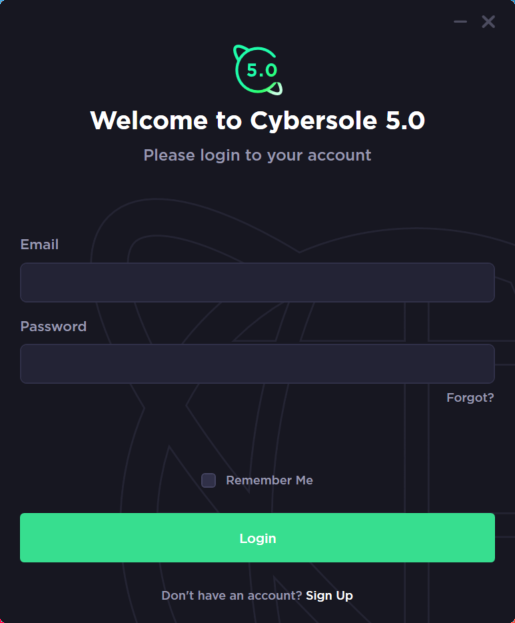Focus the Email input field

coord(258,282)
